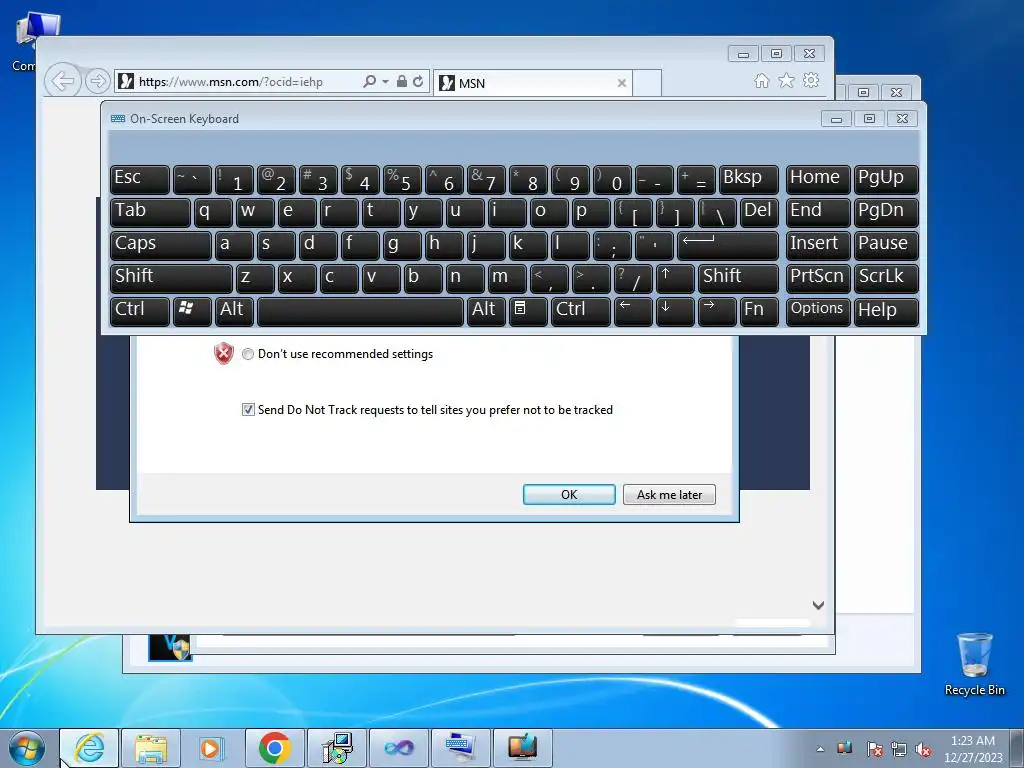Click the down arrow key on keyboard

click(675, 311)
